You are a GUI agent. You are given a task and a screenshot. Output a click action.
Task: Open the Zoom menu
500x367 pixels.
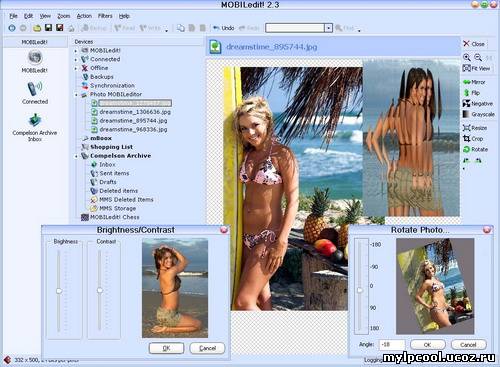63,16
